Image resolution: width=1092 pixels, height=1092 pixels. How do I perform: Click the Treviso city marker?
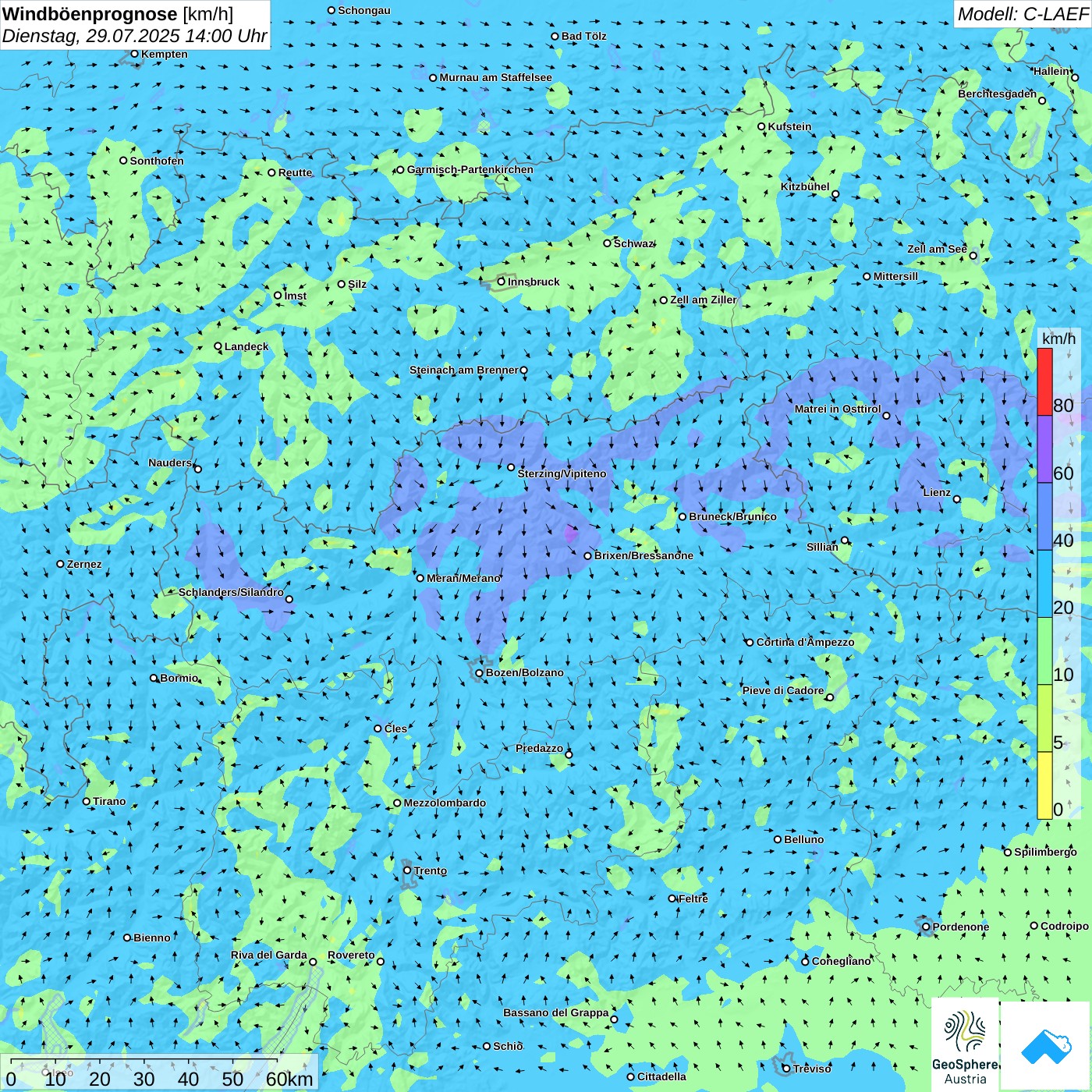click(x=786, y=1069)
